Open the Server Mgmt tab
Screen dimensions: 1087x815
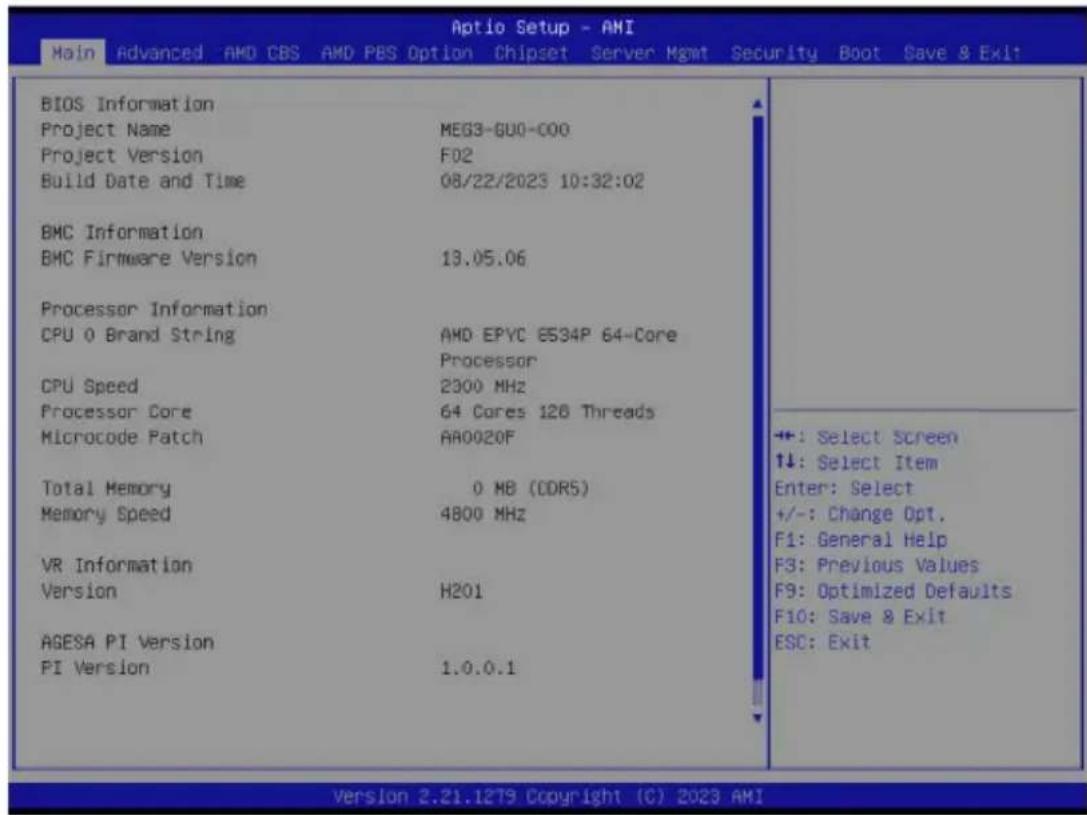point(650,53)
